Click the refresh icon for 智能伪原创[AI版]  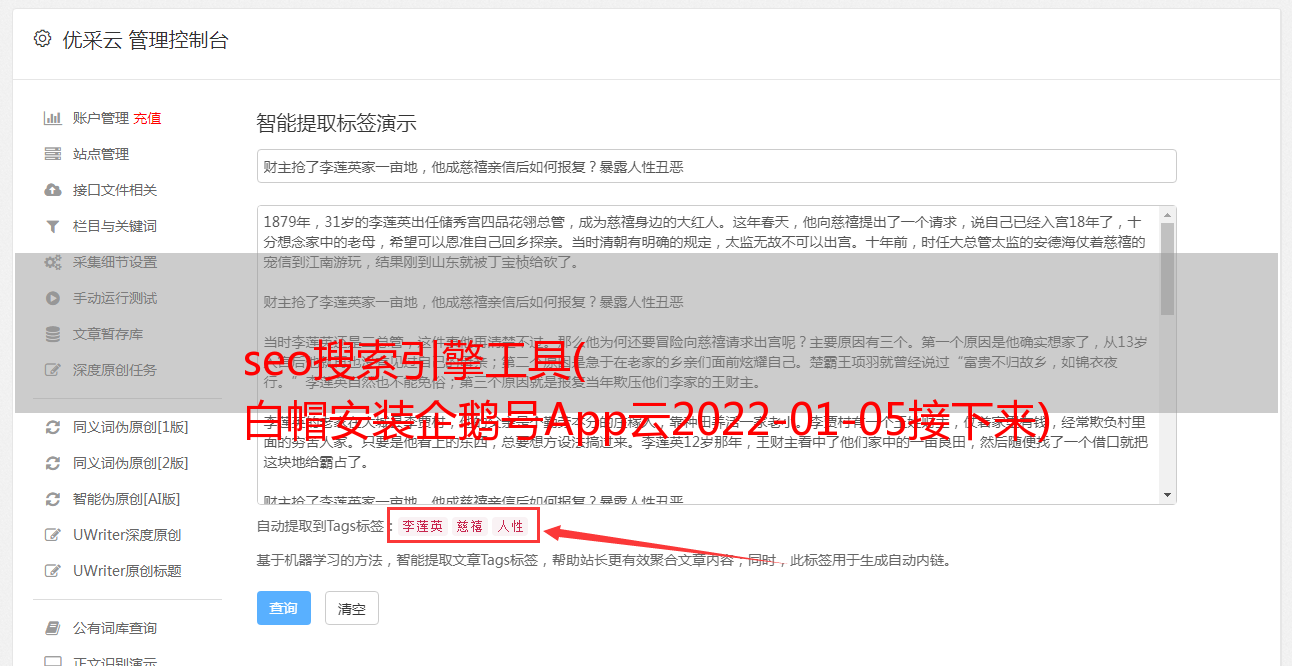coord(53,499)
